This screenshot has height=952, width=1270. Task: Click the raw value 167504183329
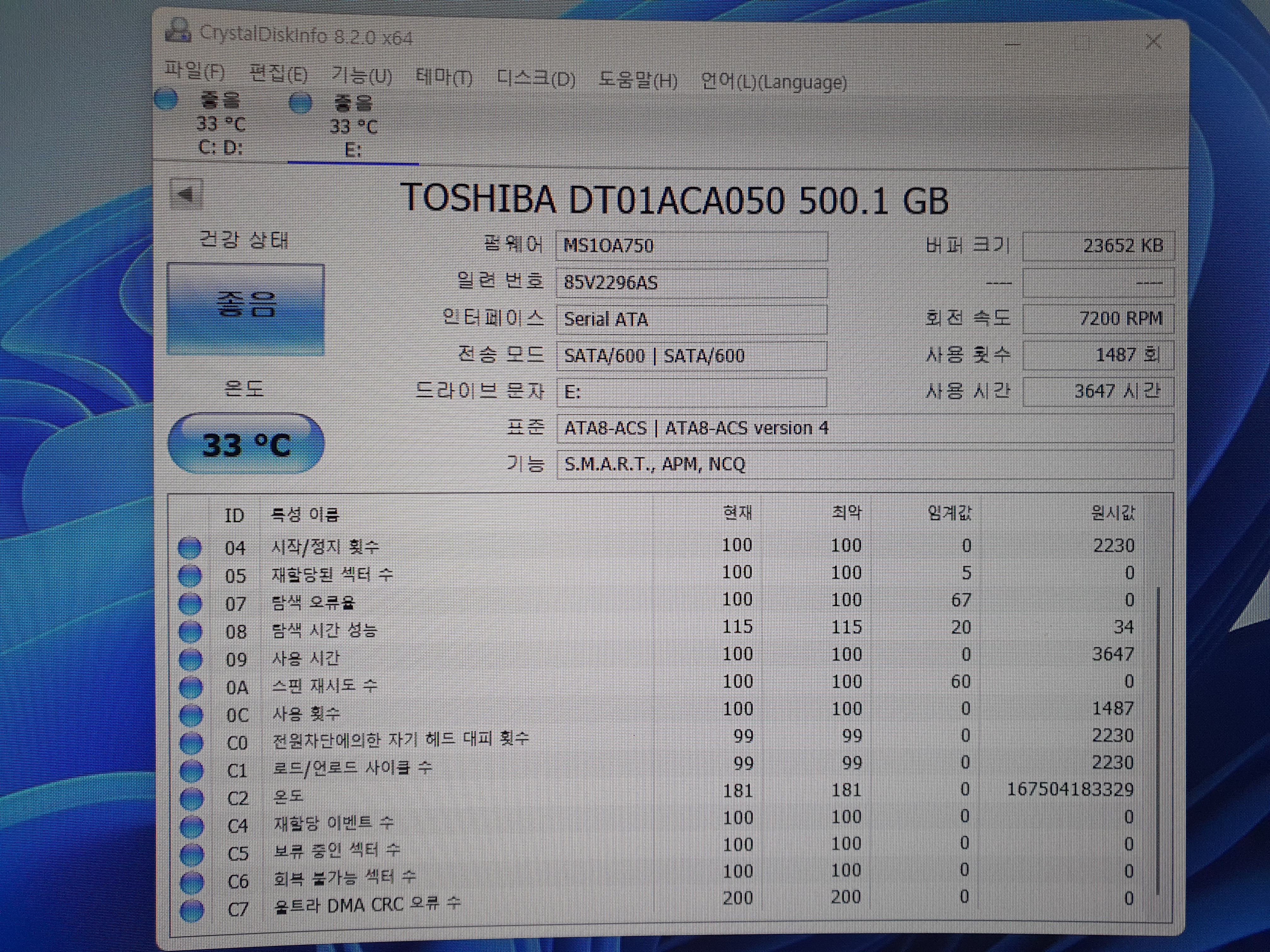click(x=1071, y=790)
